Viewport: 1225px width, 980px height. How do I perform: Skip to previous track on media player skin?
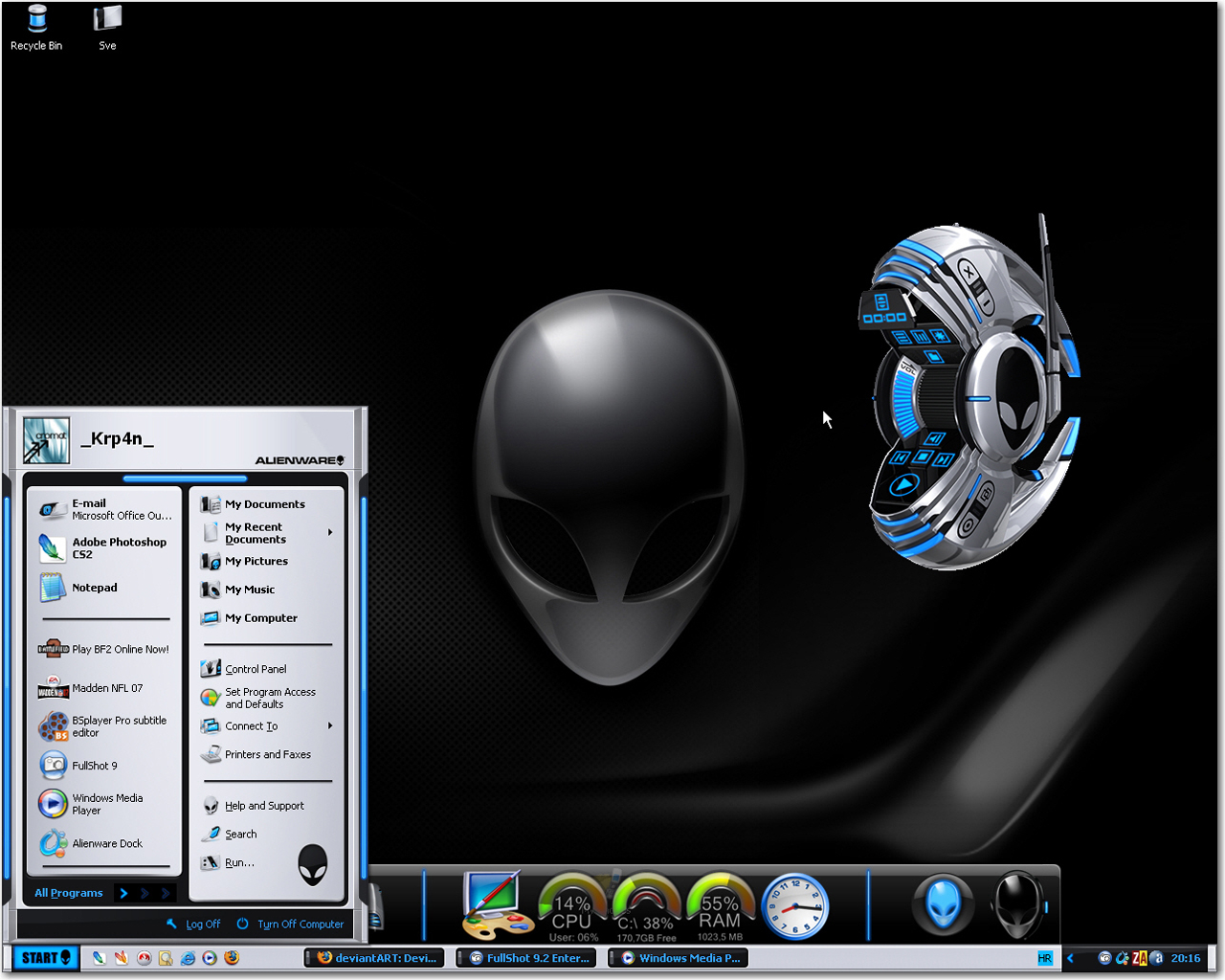pyautogui.click(x=899, y=457)
